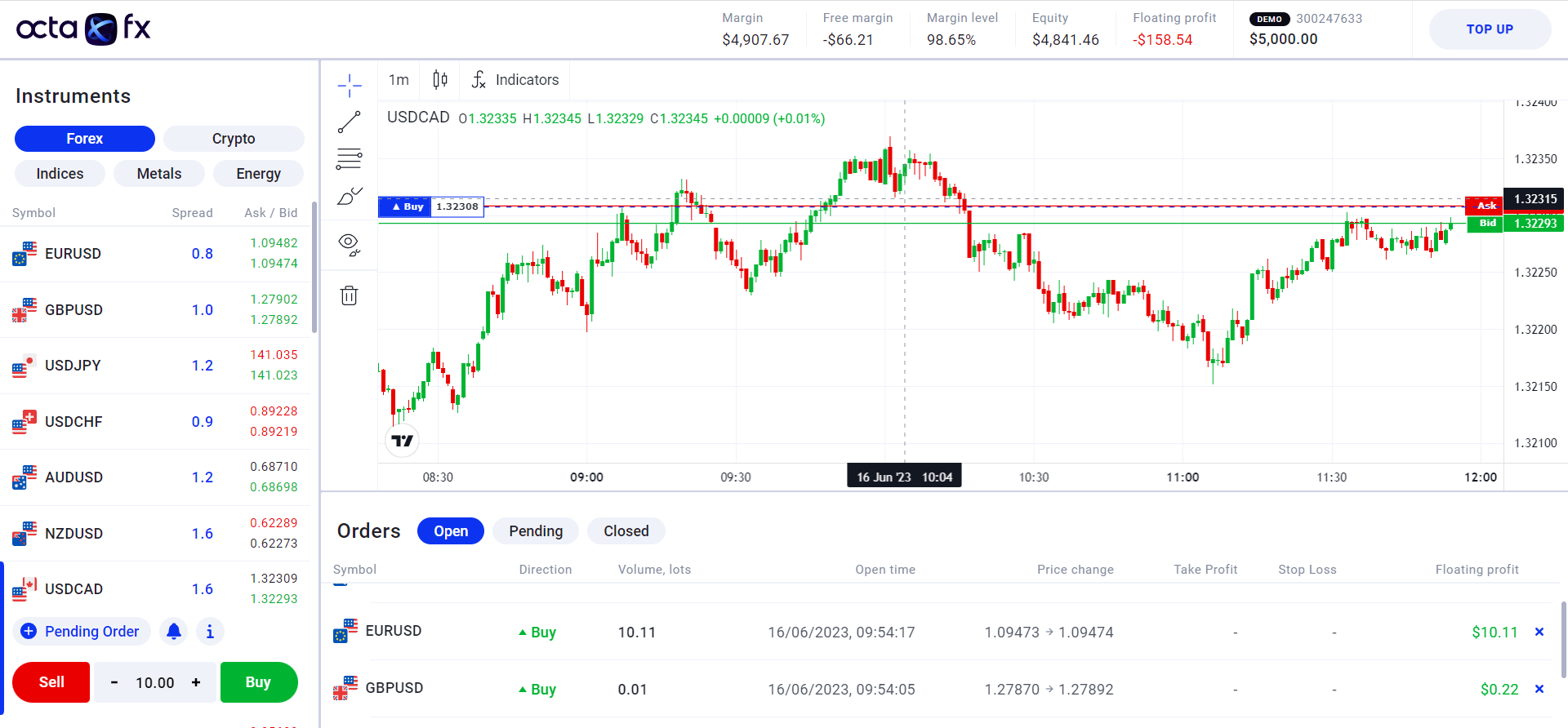Screen dimensions: 1568x728
Task: Select GBPUSD in instruments list
Action: coord(155,310)
